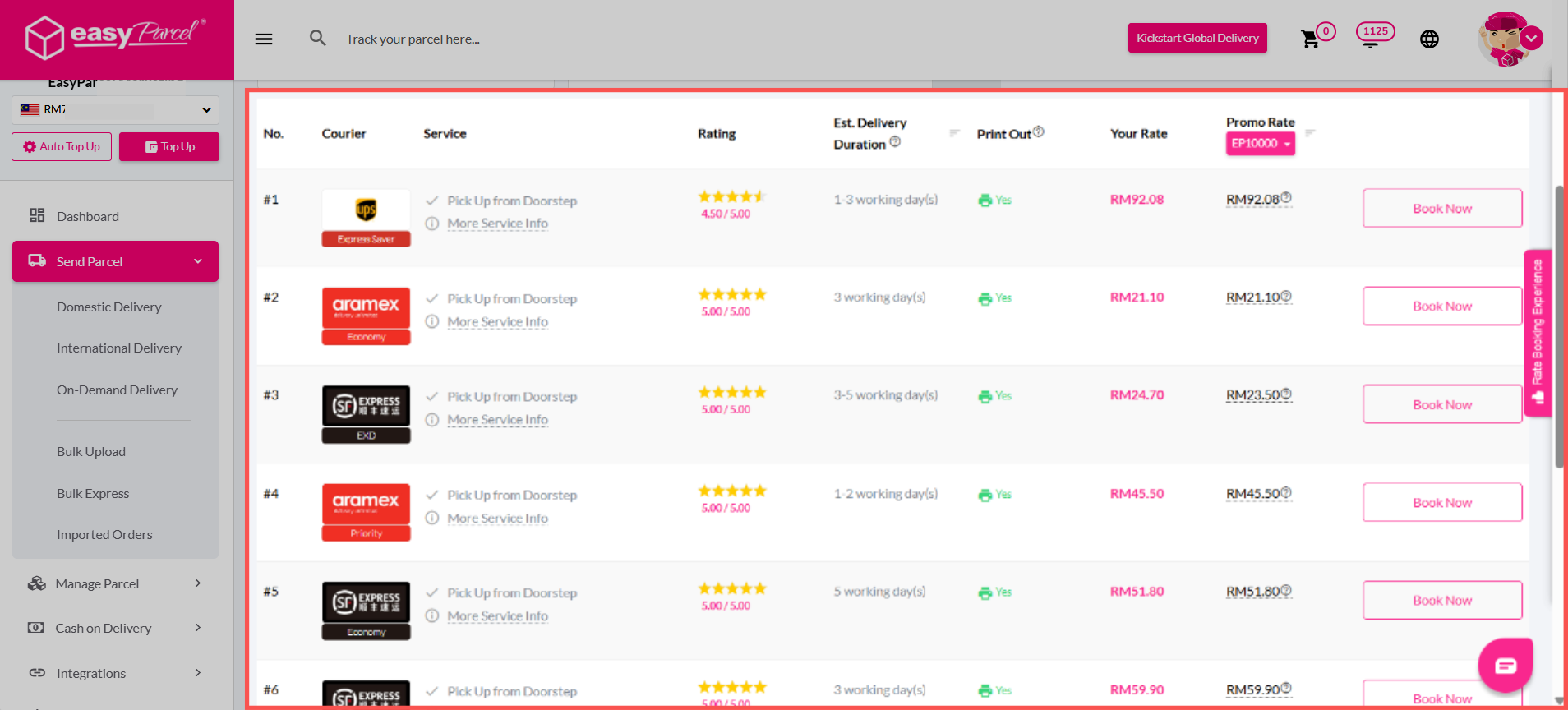Click the SF Express Economy logo
The height and width of the screenshot is (710, 1568).
pyautogui.click(x=366, y=611)
